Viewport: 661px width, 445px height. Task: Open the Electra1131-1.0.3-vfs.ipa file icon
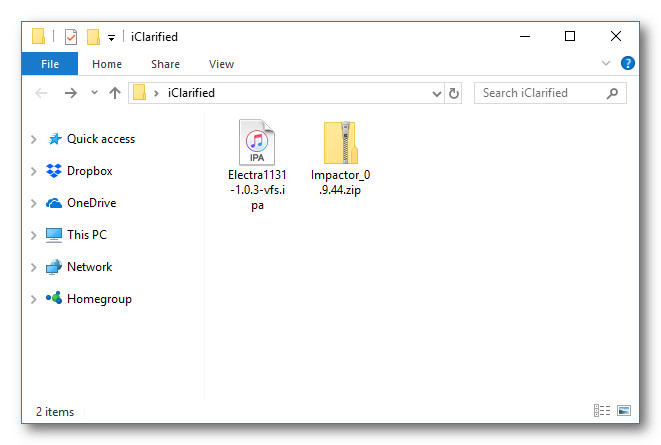click(257, 142)
